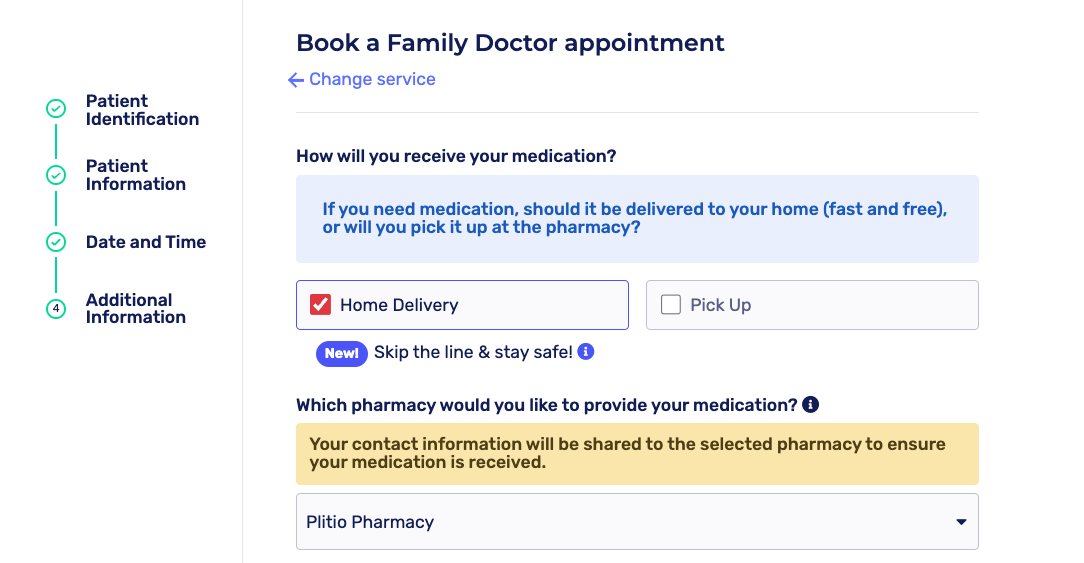Open the Date and Time step

click(146, 242)
